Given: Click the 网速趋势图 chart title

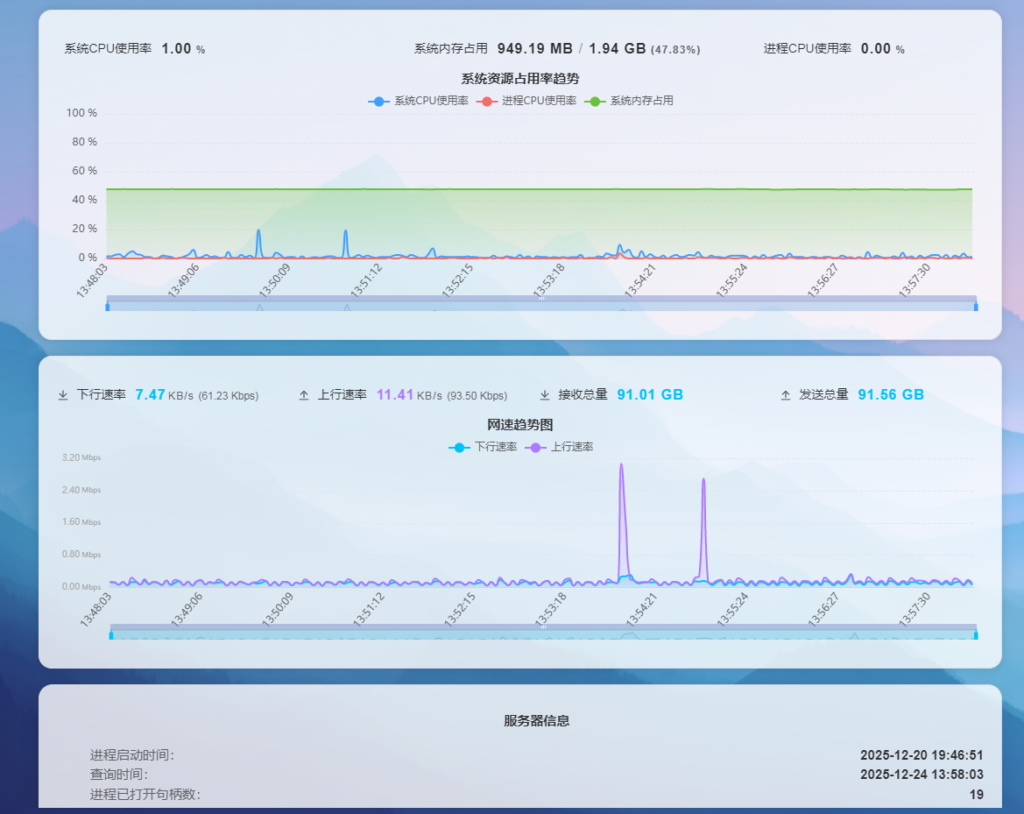Looking at the screenshot, I should [x=520, y=425].
